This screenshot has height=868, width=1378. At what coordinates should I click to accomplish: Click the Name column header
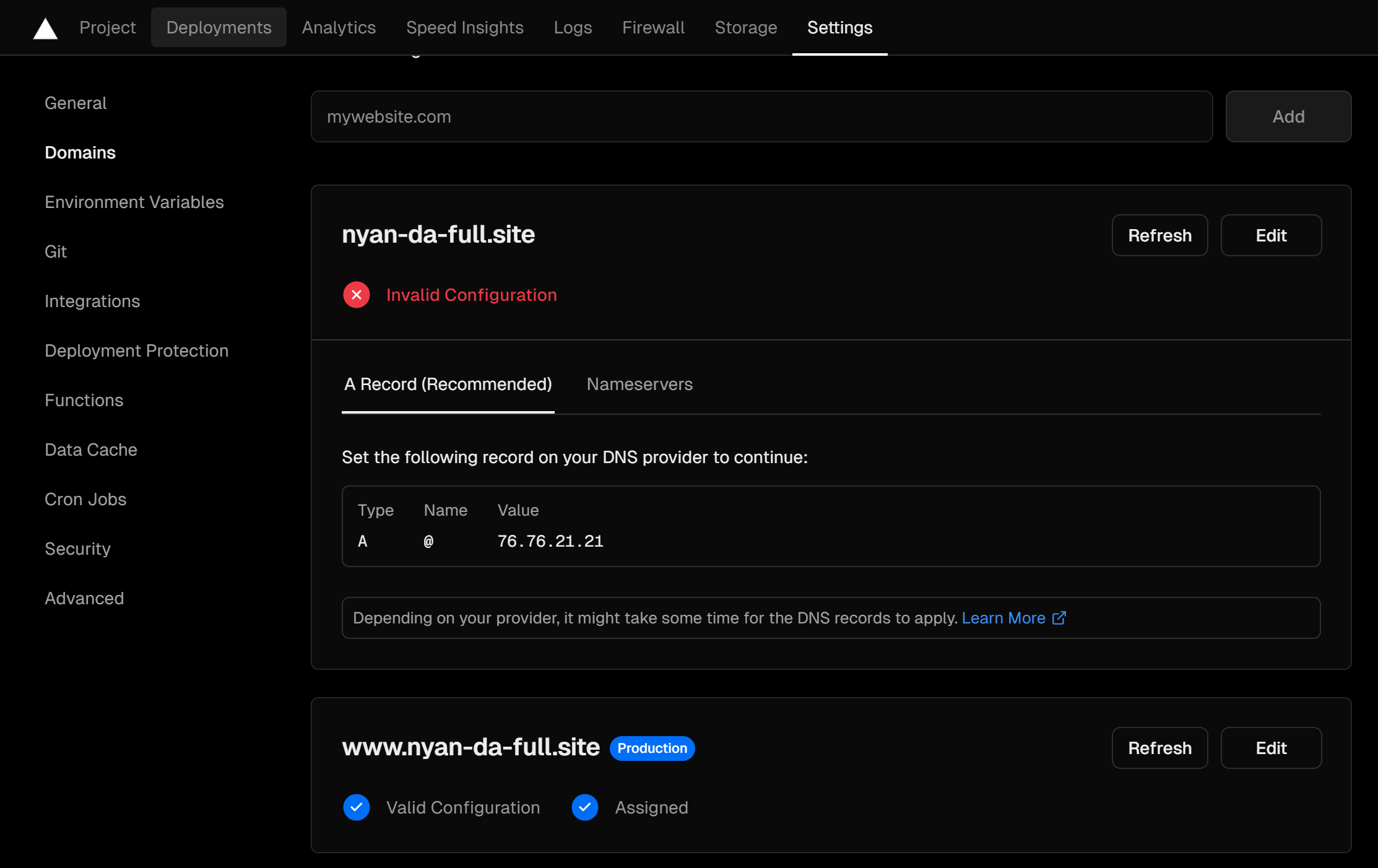pos(446,510)
